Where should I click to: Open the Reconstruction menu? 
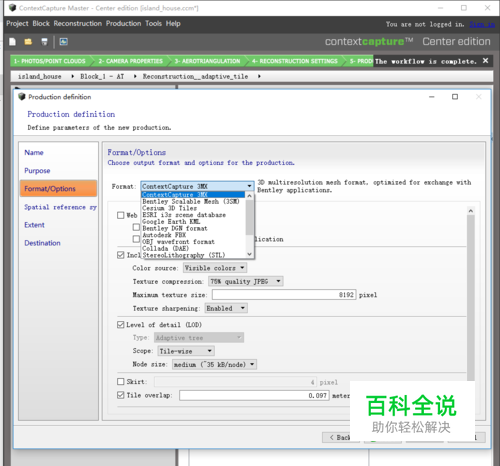78,24
